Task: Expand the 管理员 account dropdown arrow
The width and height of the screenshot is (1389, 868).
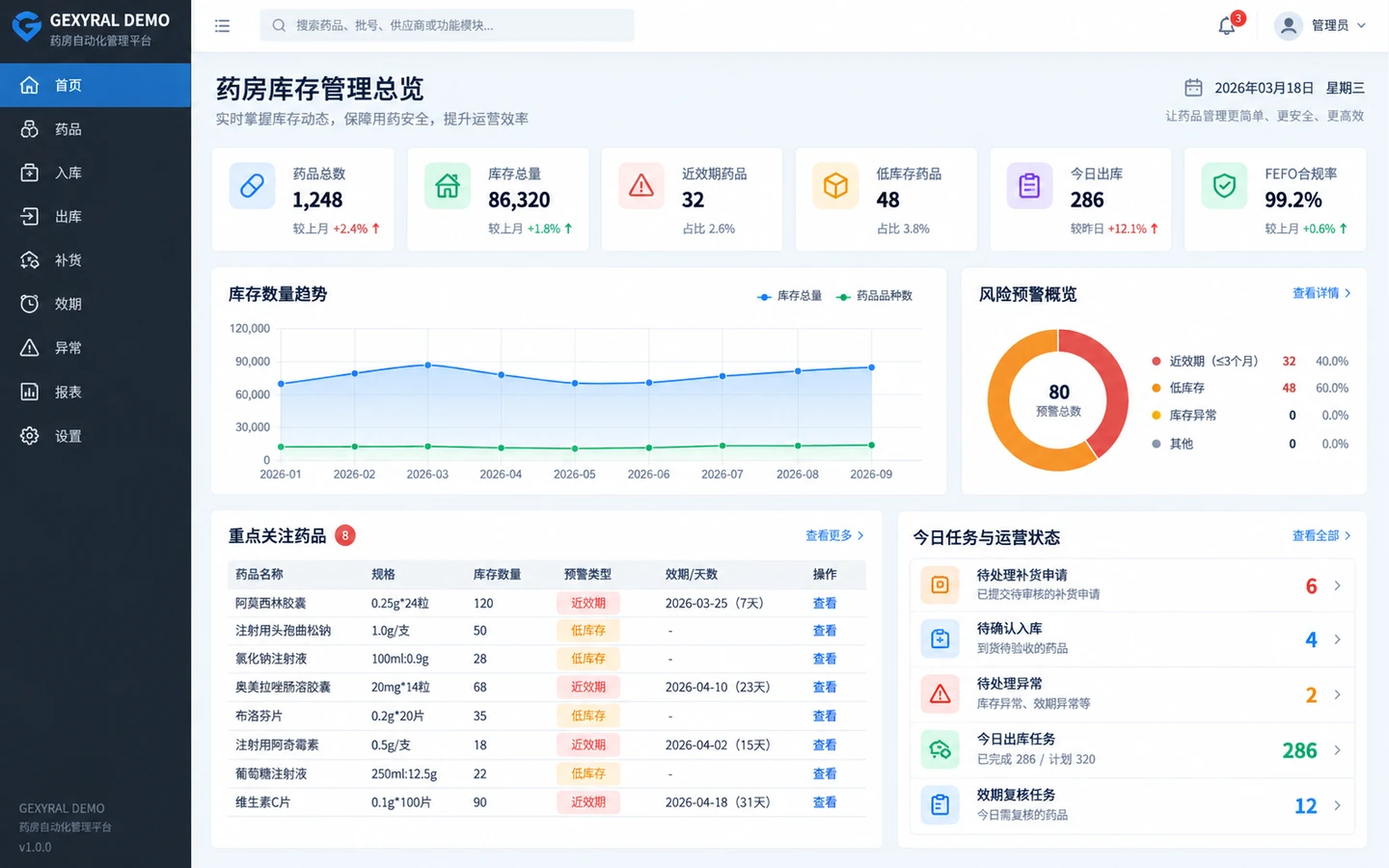Action: (x=1361, y=26)
